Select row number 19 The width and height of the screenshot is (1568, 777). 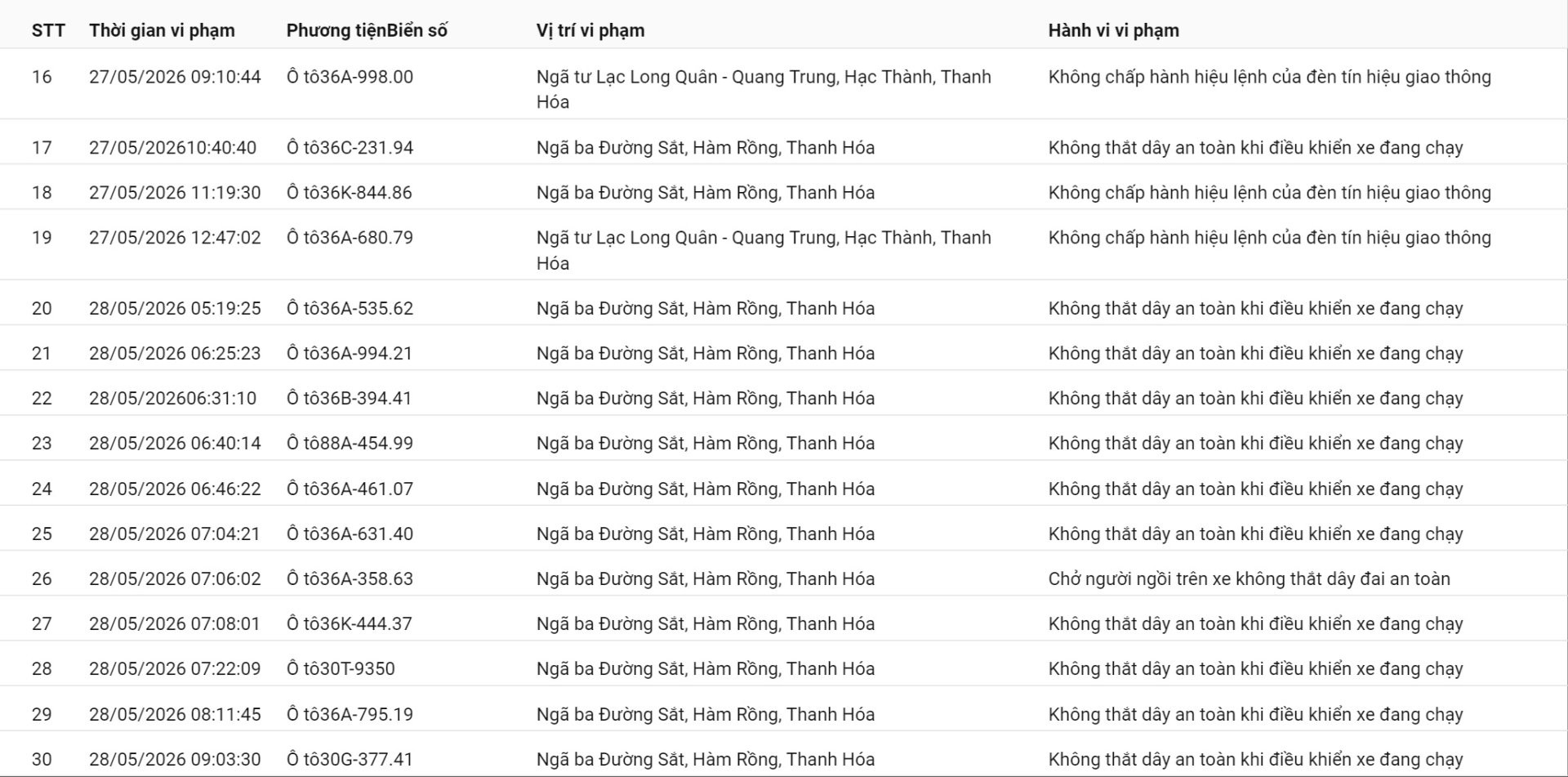[42, 238]
